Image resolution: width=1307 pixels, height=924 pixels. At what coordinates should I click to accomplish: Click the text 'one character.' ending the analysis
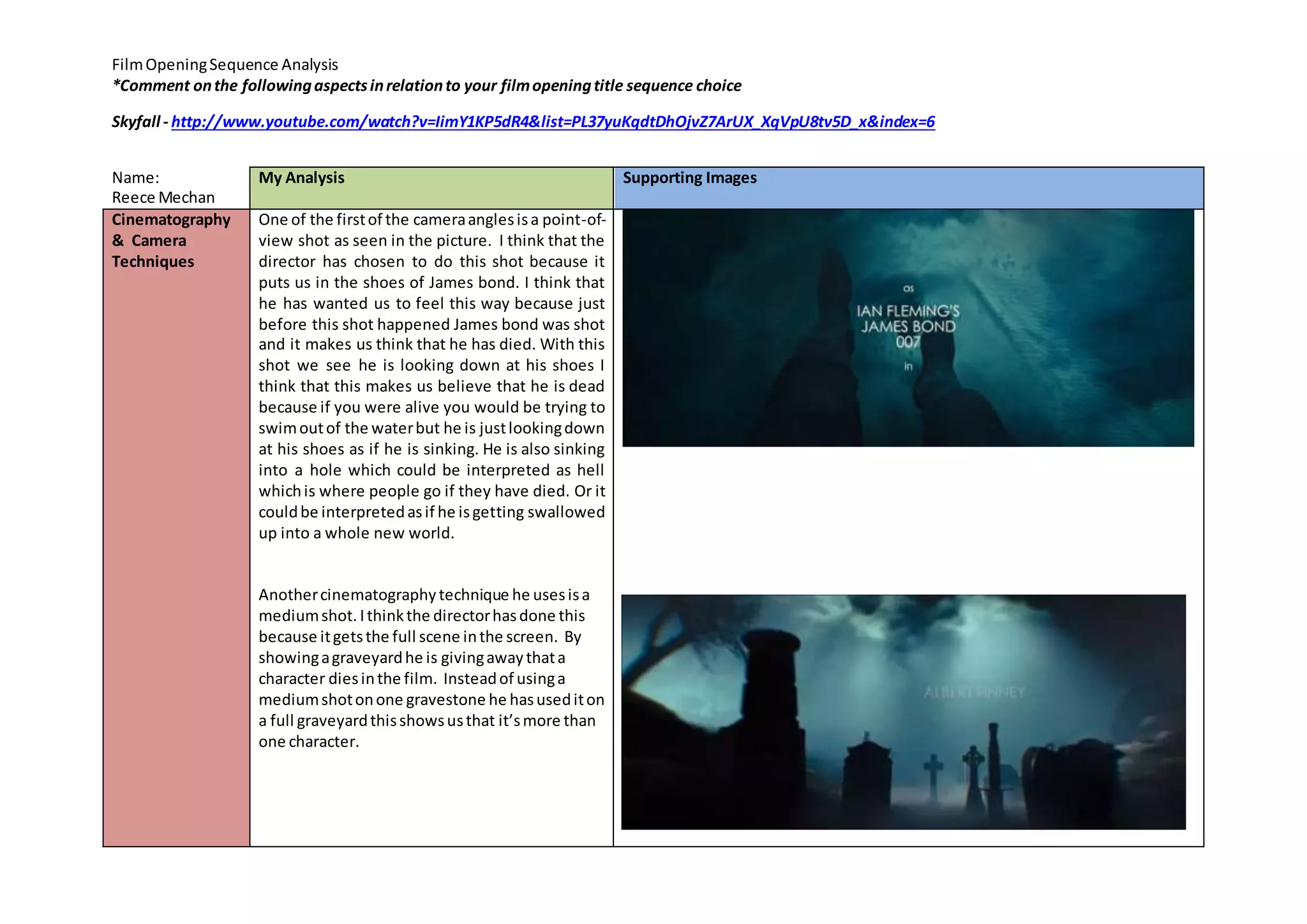(x=309, y=741)
